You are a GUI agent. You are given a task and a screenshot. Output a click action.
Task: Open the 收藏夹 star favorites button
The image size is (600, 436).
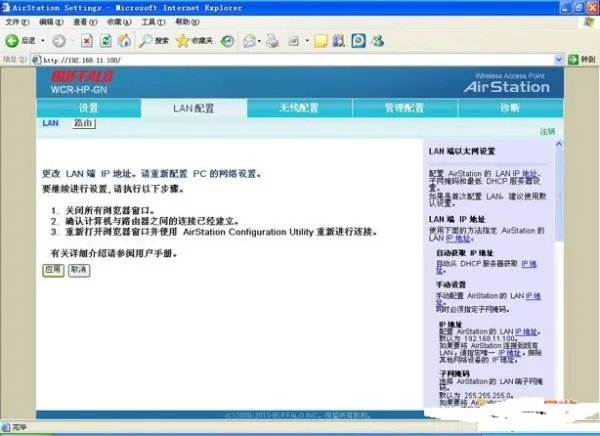[x=194, y=41]
